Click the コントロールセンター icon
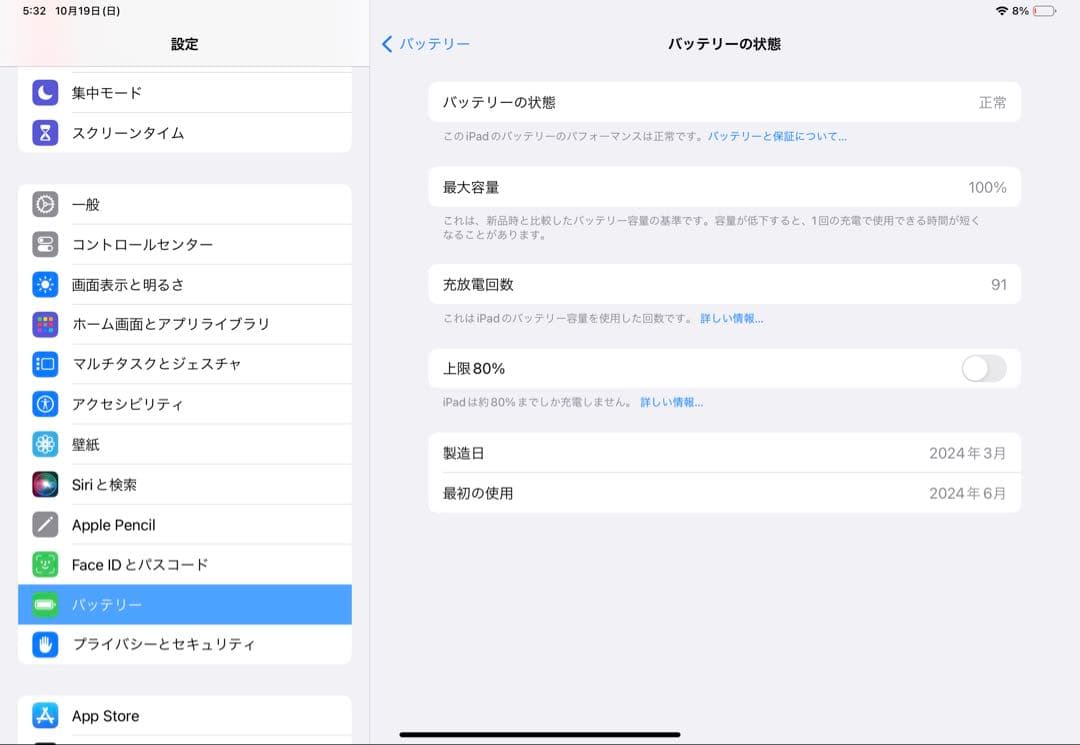 pyautogui.click(x=45, y=244)
